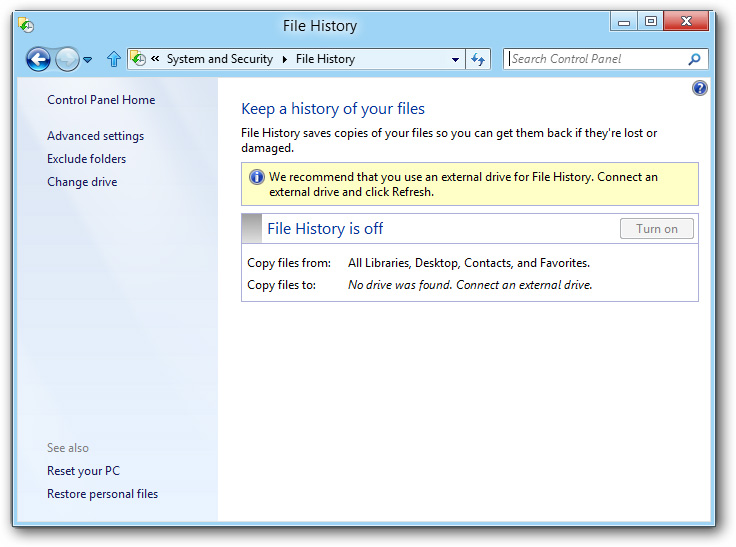This screenshot has height=547, width=736.
Task: Select File History breadcrumb
Action: [x=325, y=59]
